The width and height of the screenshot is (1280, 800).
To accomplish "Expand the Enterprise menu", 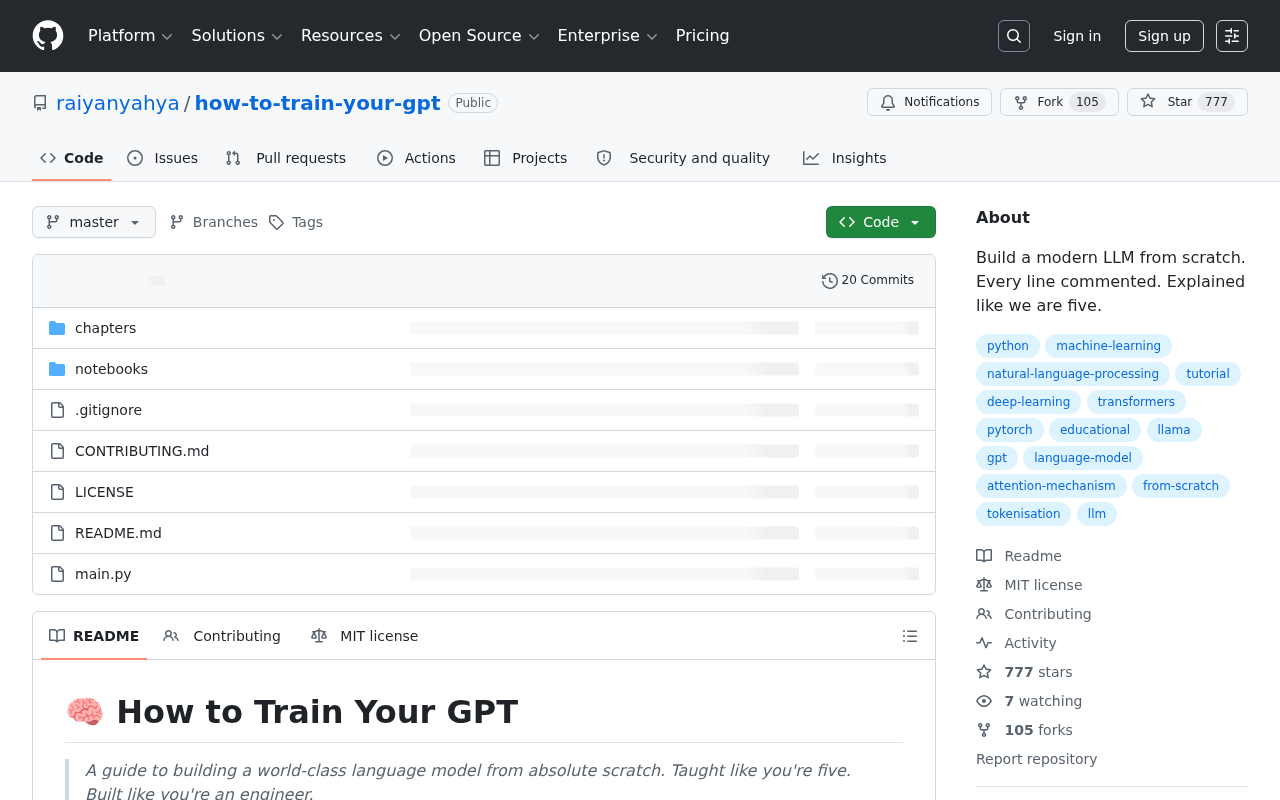I will coord(607,36).
